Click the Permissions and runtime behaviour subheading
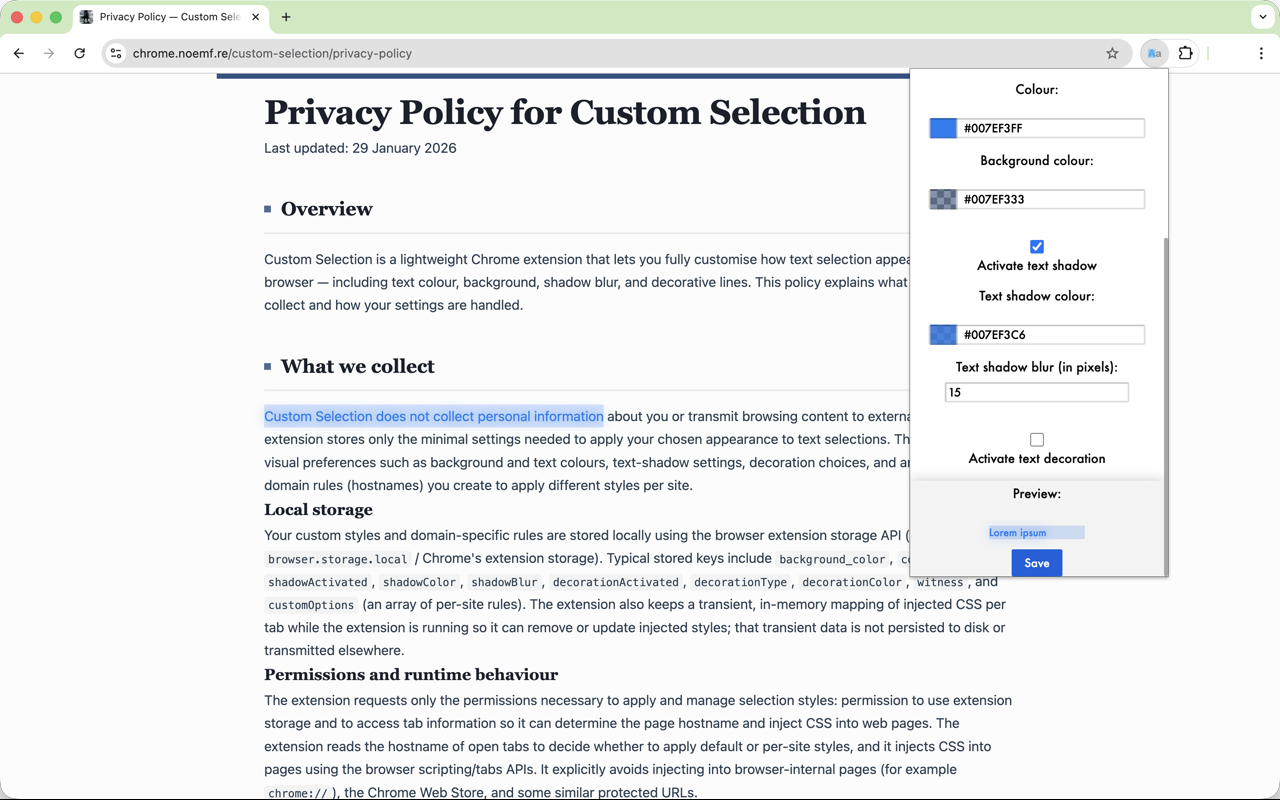Screen dimensions: 1280x800 411,674
